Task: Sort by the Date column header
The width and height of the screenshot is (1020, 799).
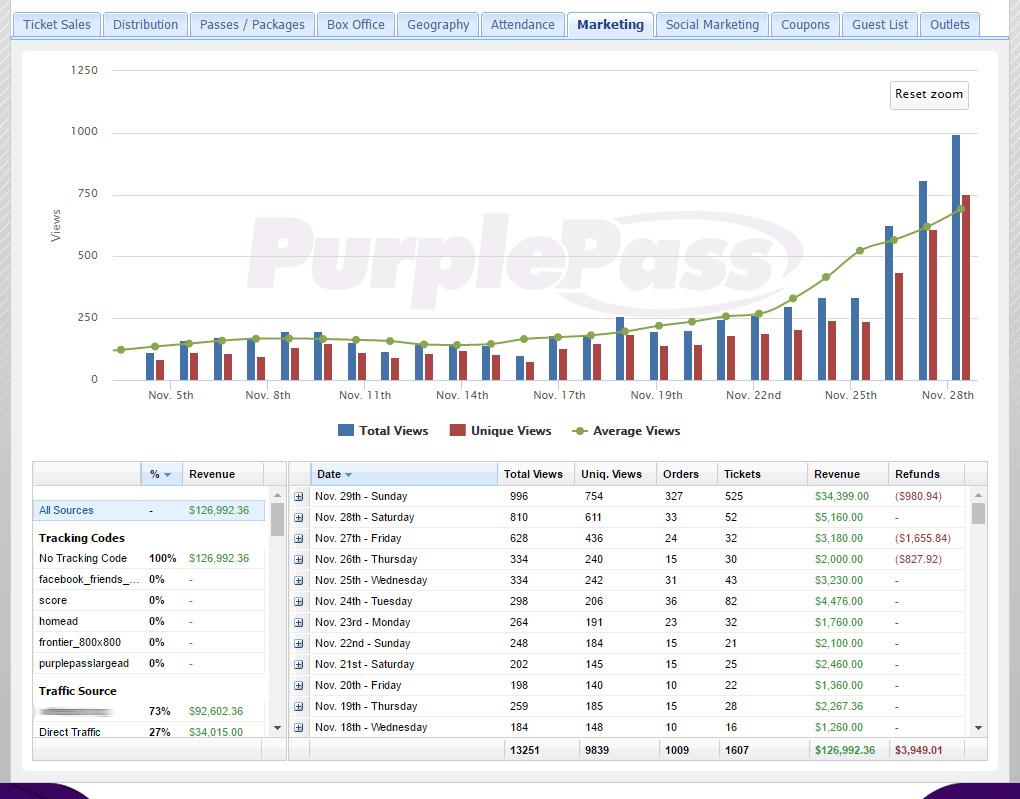Action: click(404, 474)
